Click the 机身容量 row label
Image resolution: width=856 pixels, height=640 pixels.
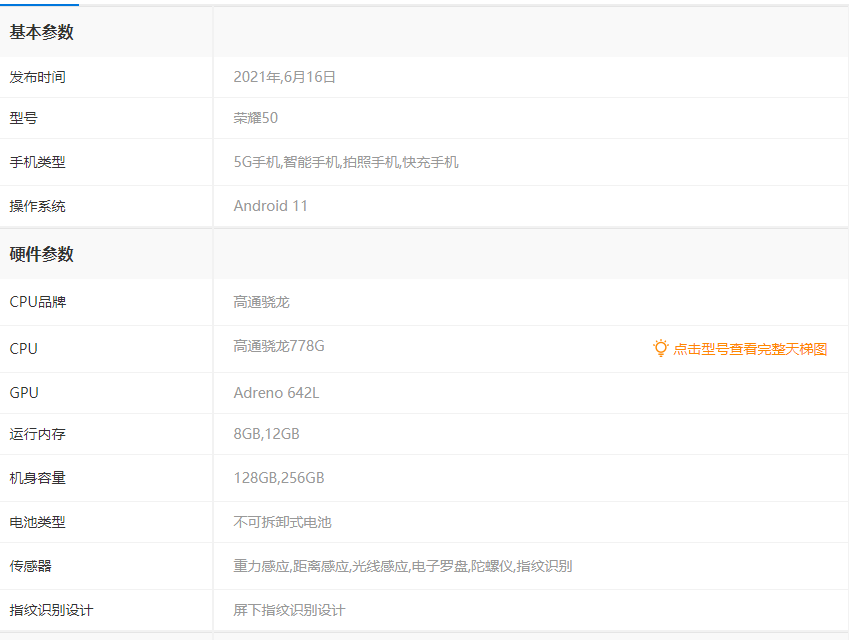pos(38,478)
